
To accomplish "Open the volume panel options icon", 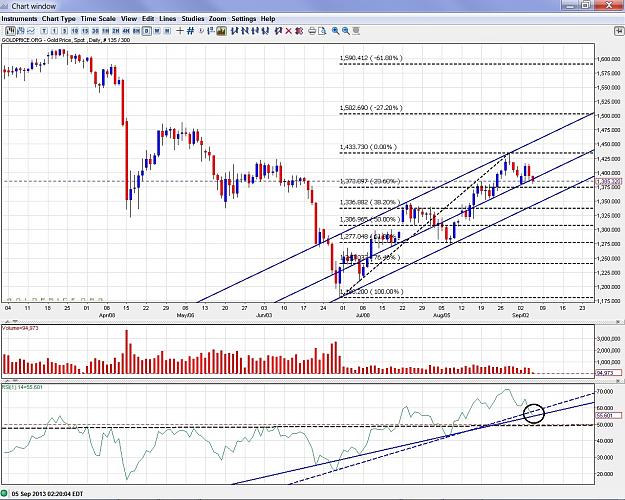I will (619, 320).
